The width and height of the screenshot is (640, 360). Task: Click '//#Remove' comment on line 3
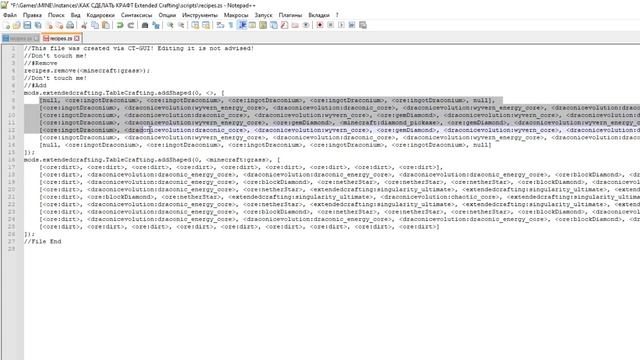pyautogui.click(x=40, y=63)
